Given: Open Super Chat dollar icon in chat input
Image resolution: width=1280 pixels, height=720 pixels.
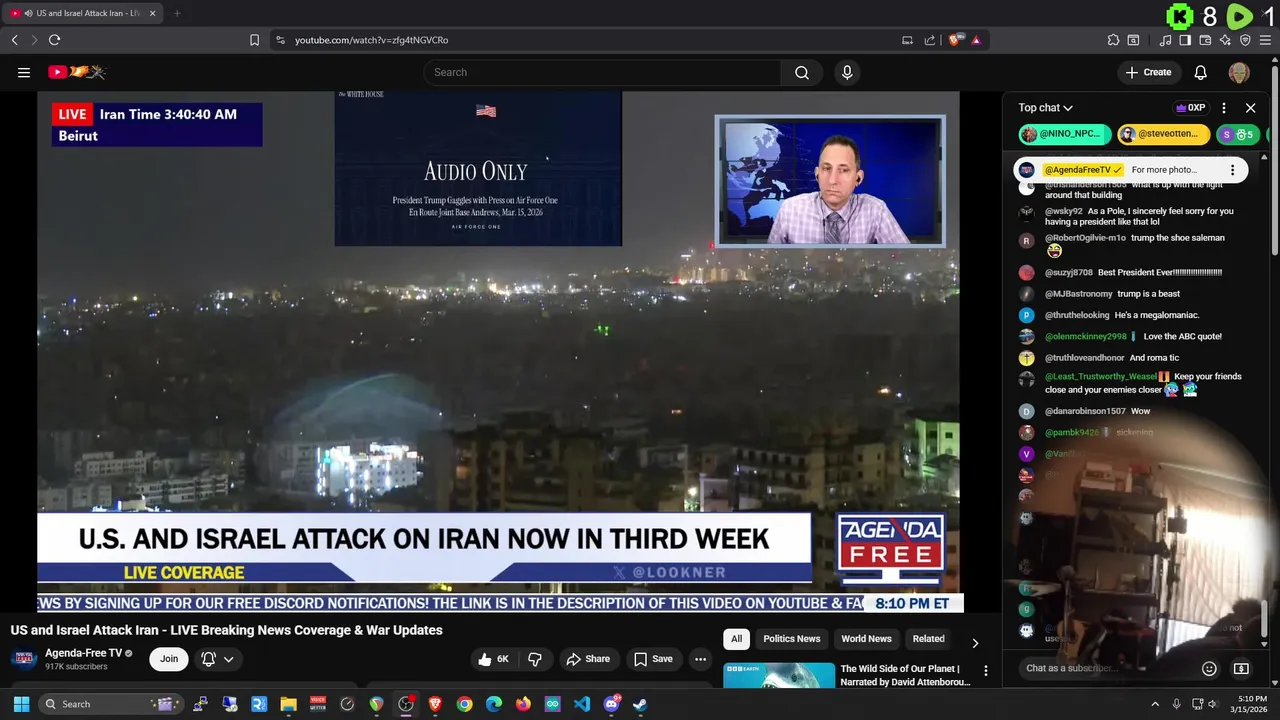Looking at the screenshot, I should (1241, 668).
